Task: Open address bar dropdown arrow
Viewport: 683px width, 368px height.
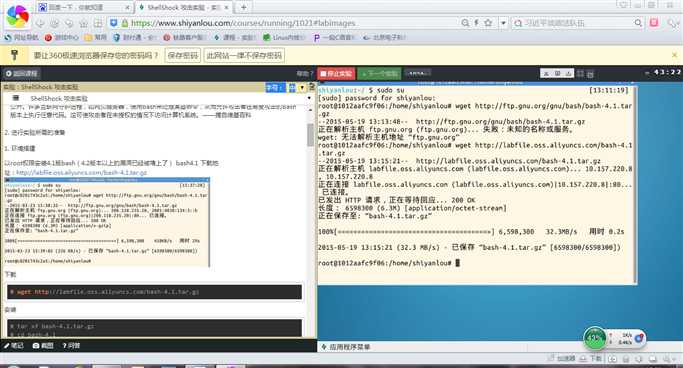Action: [504, 23]
